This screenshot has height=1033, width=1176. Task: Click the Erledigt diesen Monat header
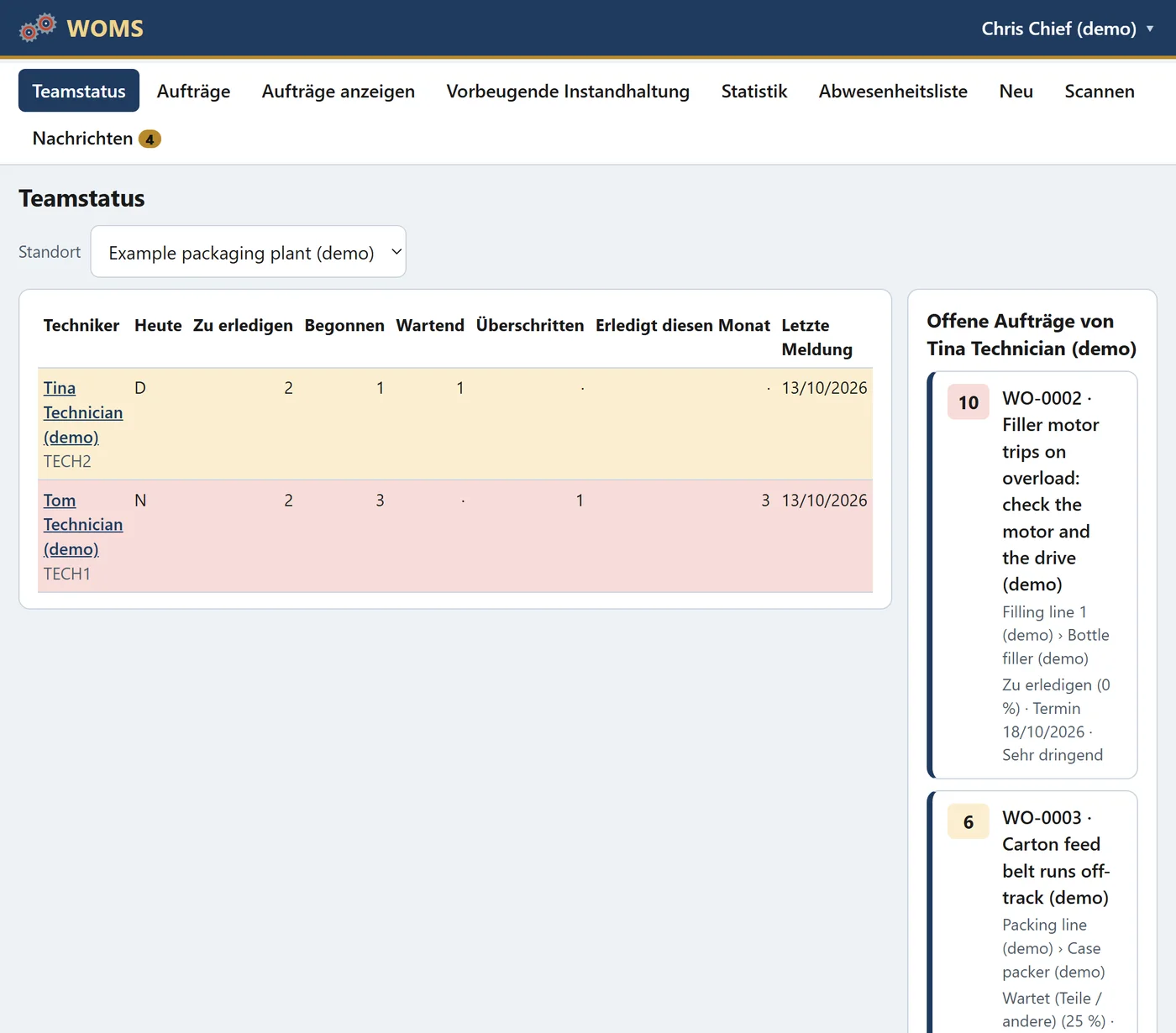pos(683,325)
